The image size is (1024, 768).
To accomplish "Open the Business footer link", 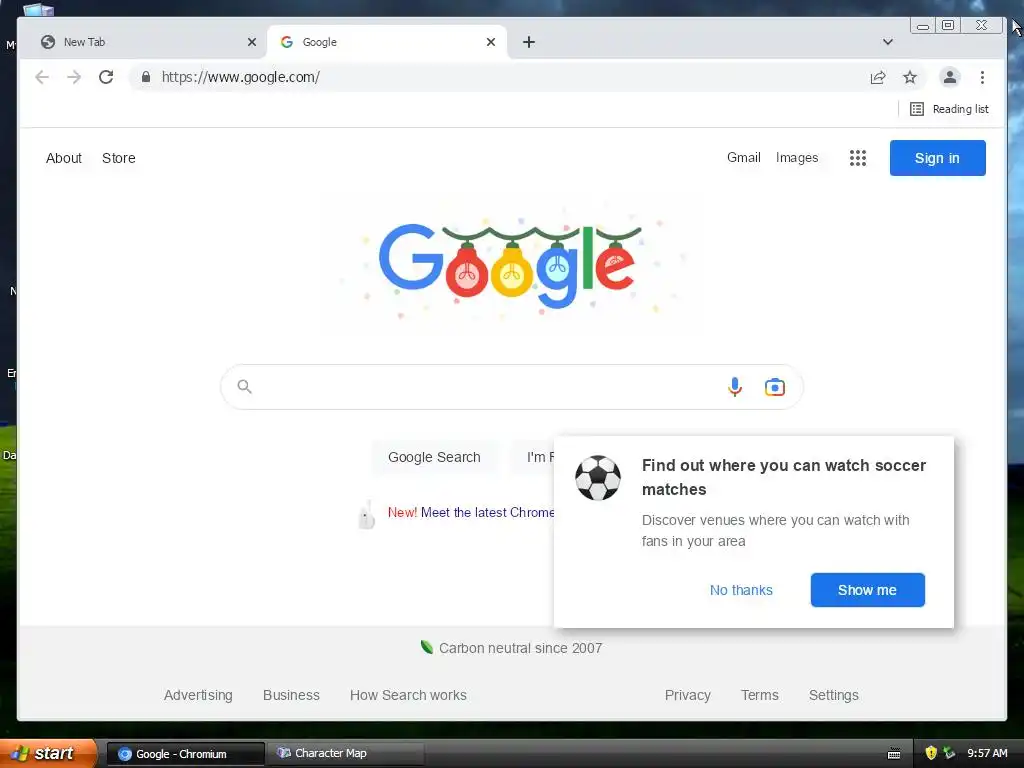I will pos(291,695).
